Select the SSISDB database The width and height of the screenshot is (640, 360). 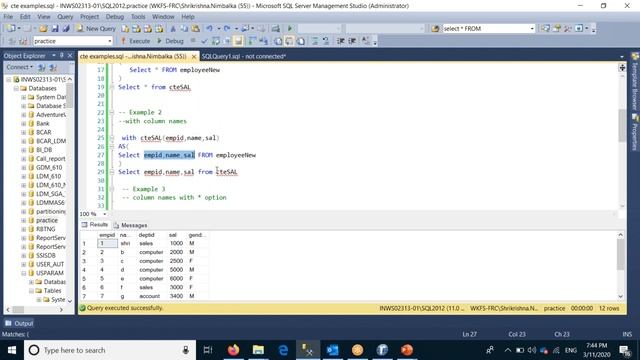click(x=45, y=255)
